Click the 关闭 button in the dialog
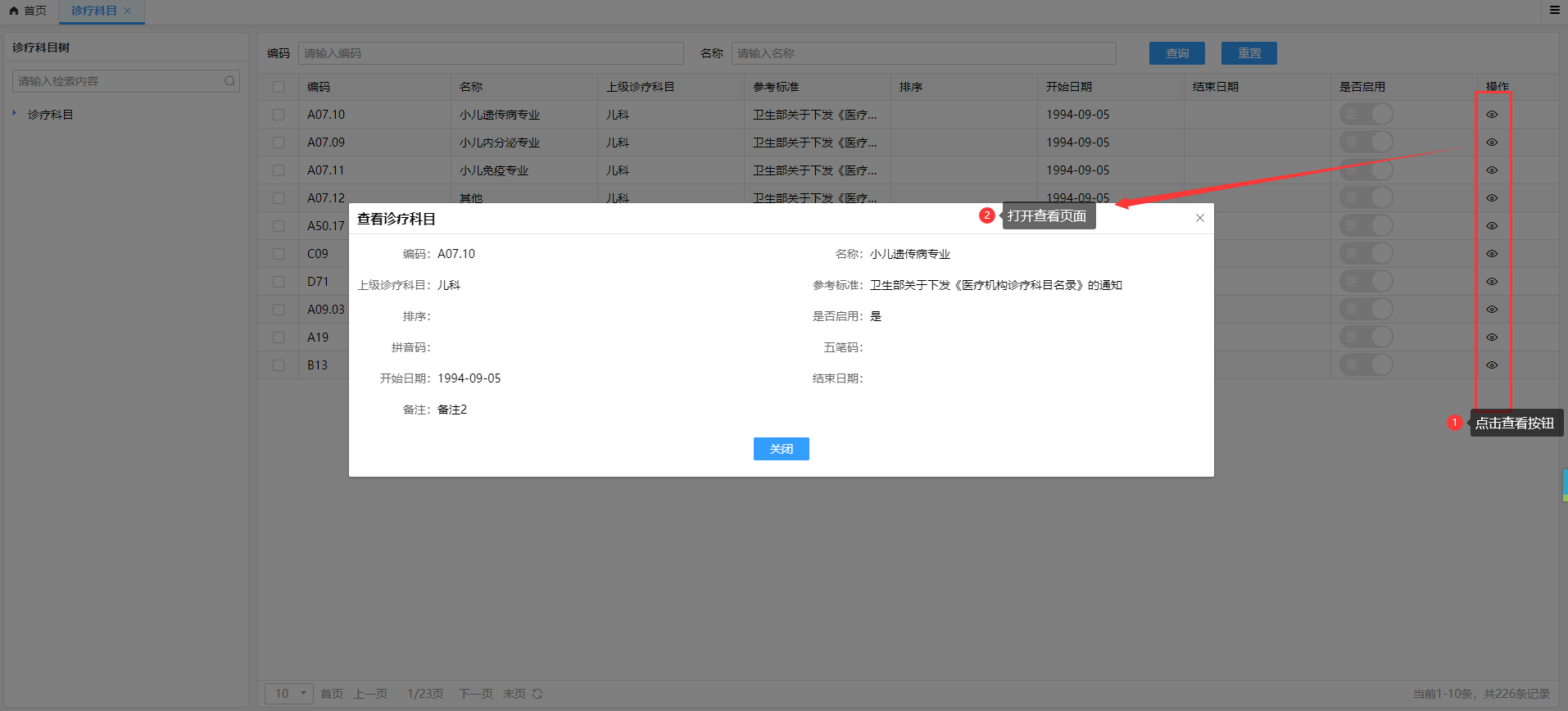Screen dimensions: 1568x711 pyautogui.click(x=781, y=449)
